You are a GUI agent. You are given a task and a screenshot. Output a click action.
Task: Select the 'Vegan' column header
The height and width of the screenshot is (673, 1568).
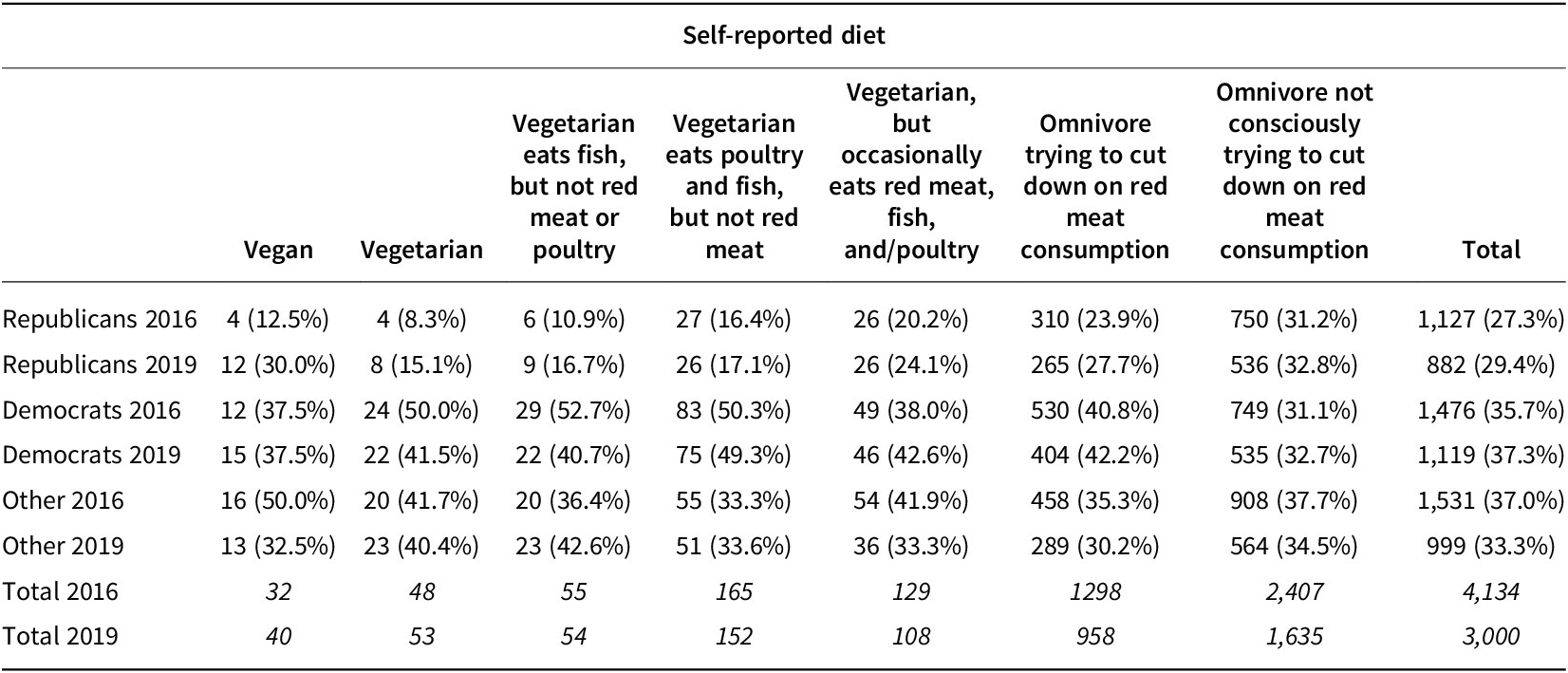[x=278, y=250]
